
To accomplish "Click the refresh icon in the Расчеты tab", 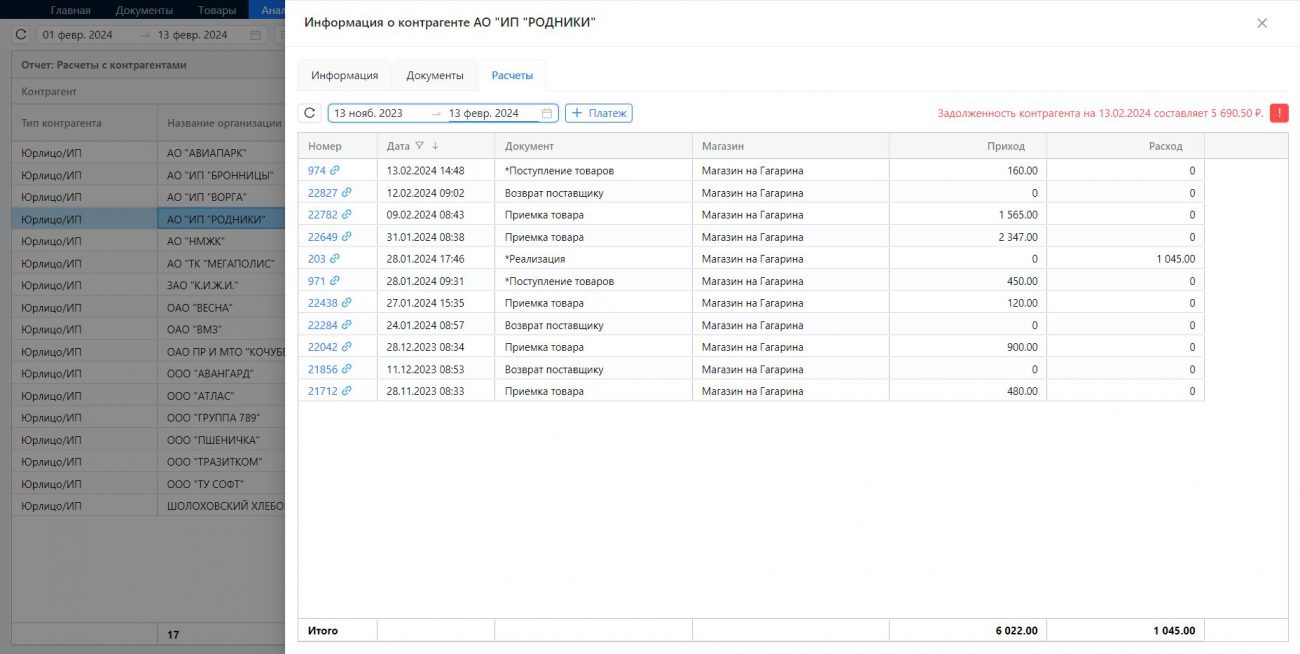I will coord(310,114).
